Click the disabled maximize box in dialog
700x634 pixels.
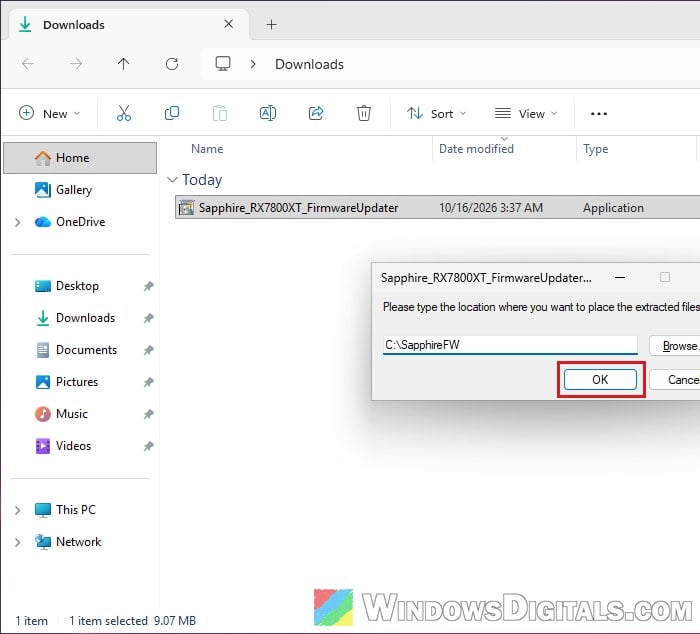[x=665, y=277]
